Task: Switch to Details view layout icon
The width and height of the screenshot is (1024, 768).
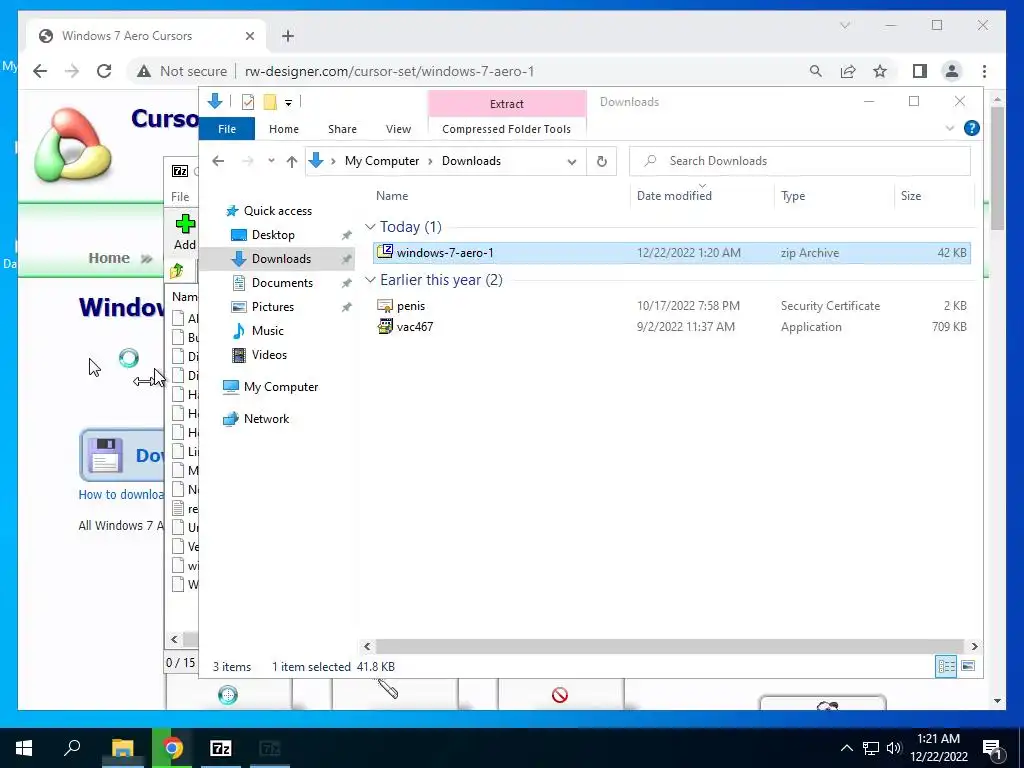Action: tap(946, 666)
